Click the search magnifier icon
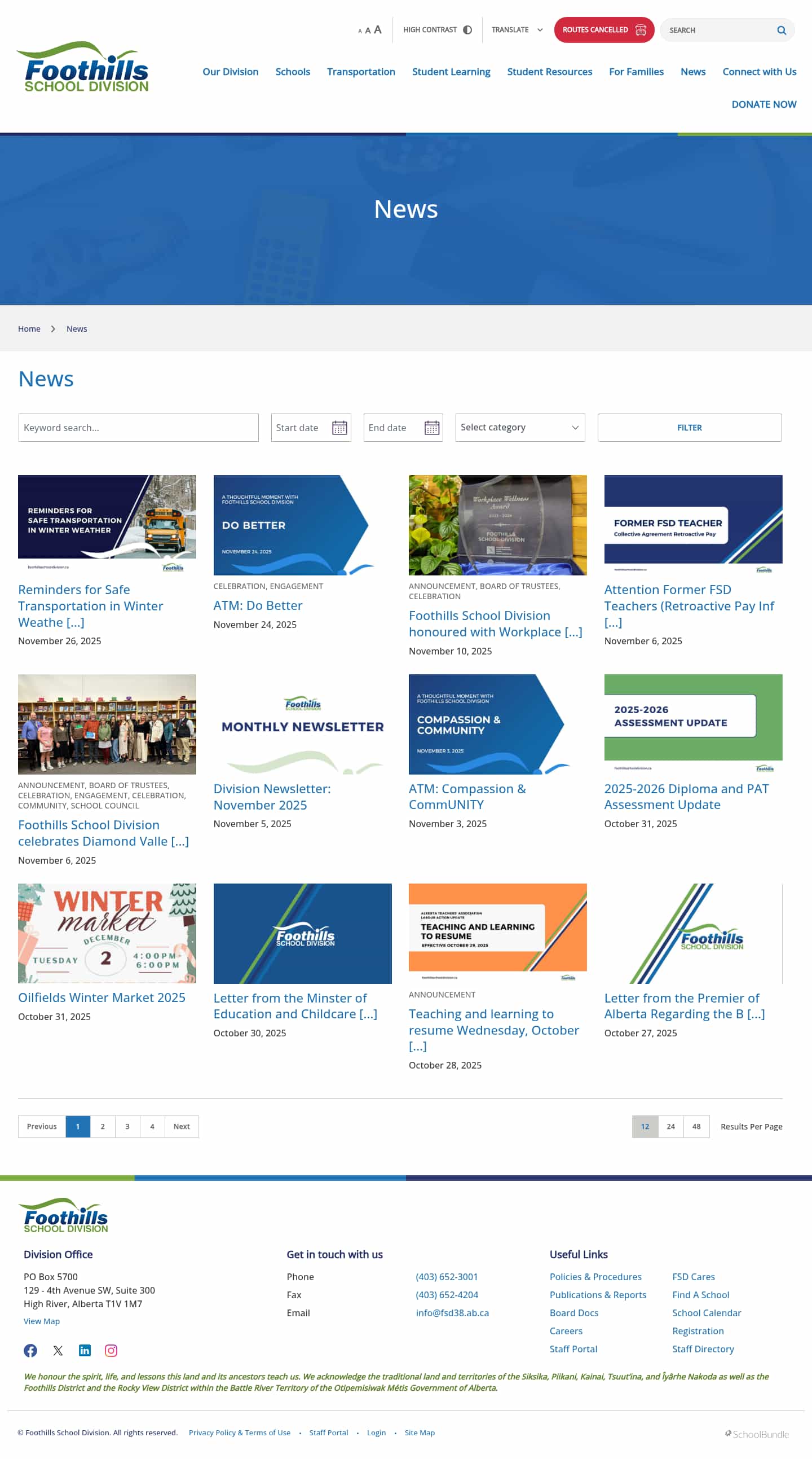812x1459 pixels. (781, 30)
